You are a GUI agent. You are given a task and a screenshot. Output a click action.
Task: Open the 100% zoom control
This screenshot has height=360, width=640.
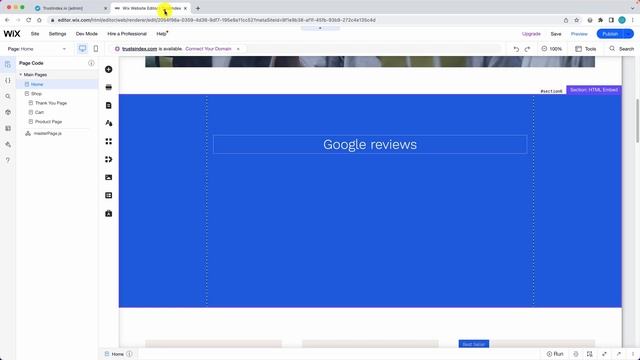551,49
